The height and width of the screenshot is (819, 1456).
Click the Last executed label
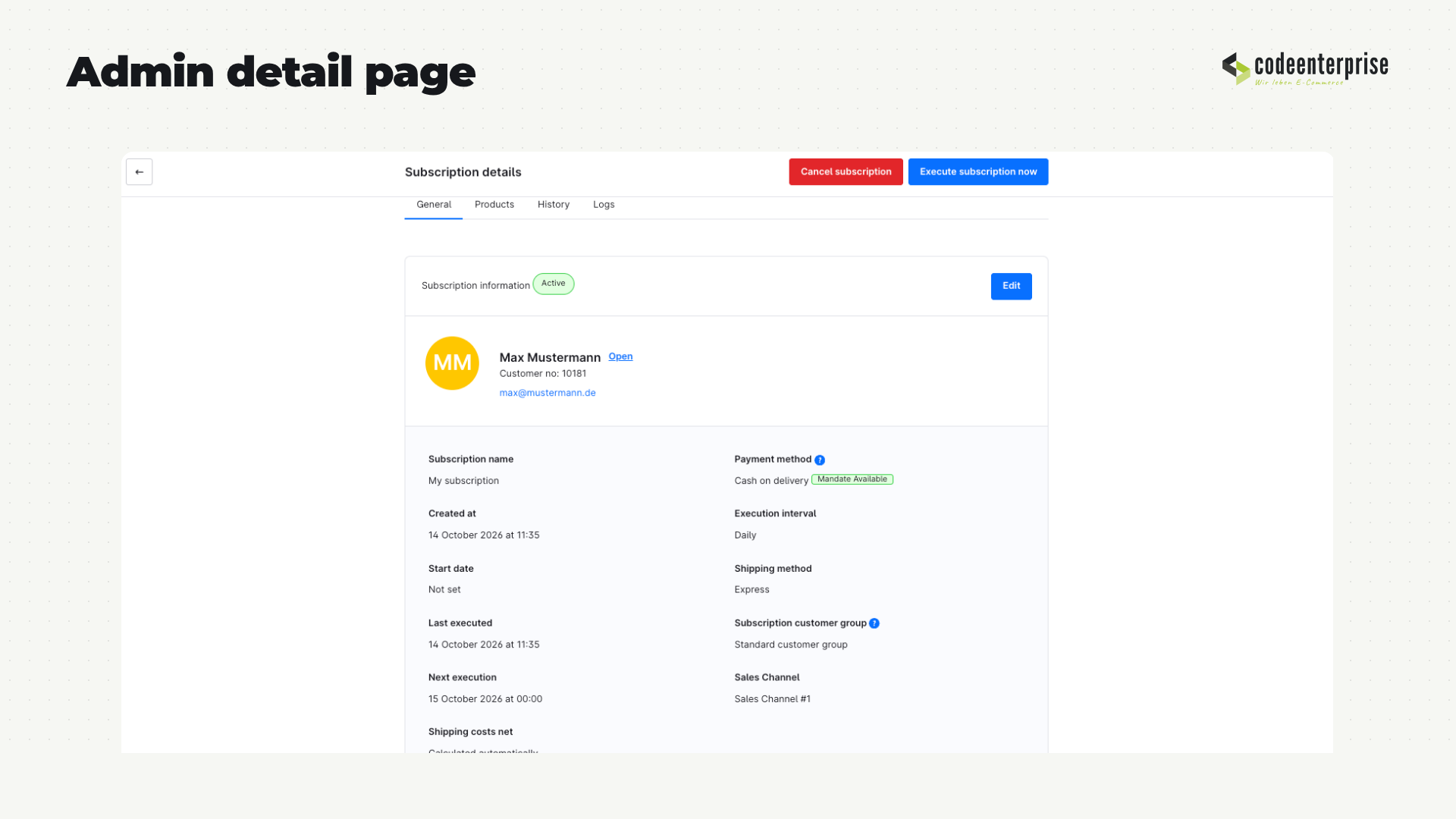460,623
